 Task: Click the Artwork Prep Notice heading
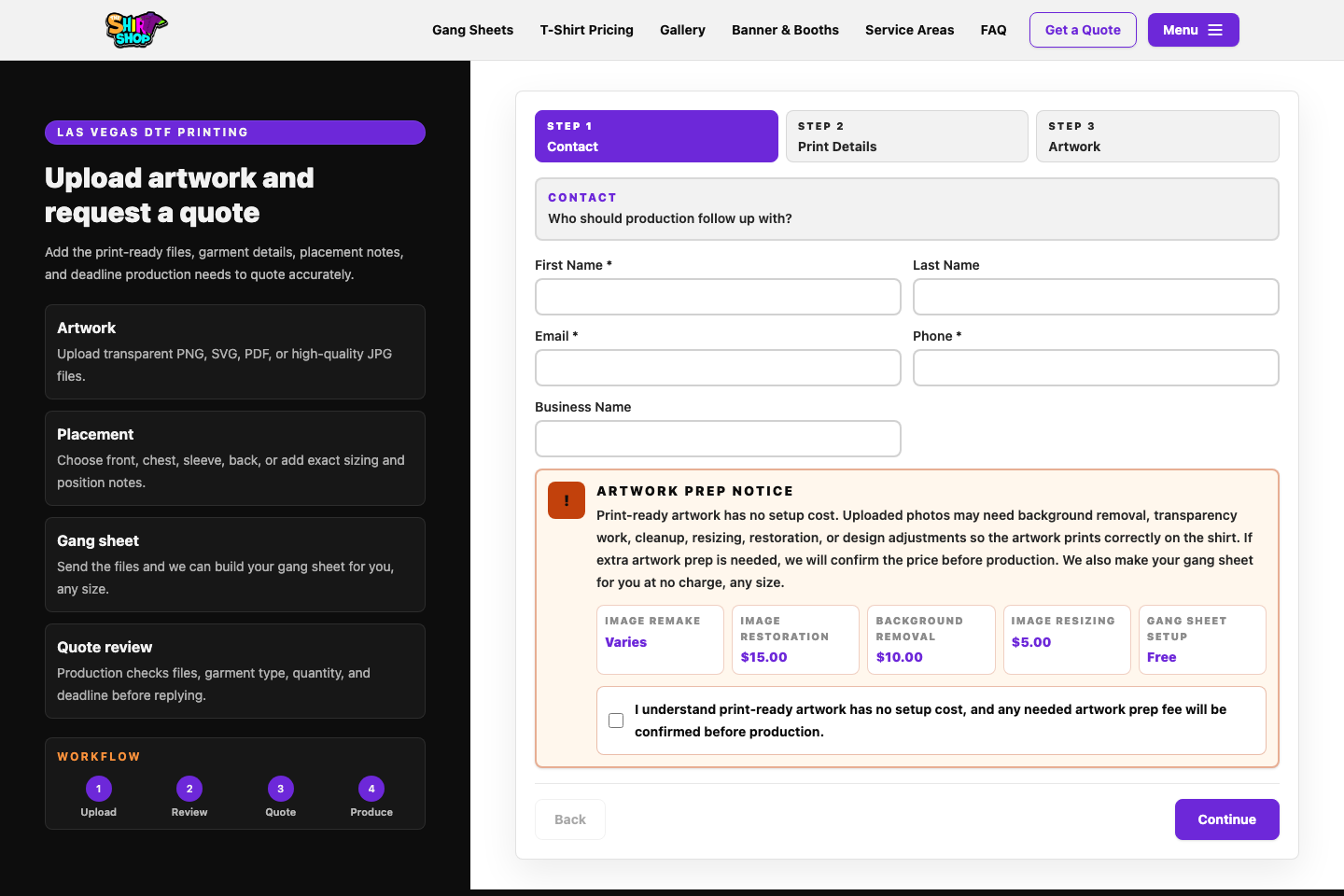point(695,491)
